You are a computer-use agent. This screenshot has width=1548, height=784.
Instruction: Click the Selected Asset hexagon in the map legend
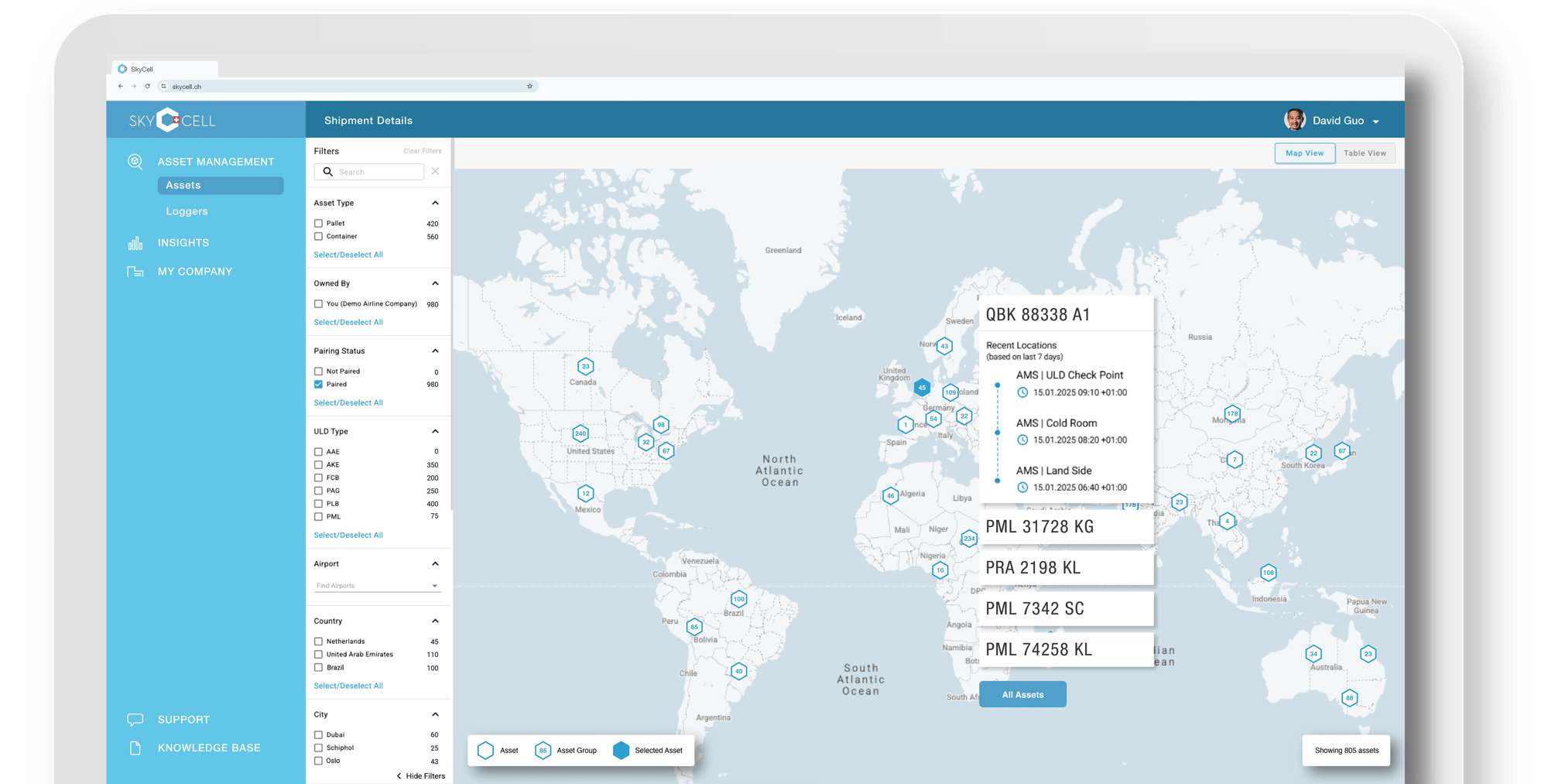(x=622, y=750)
